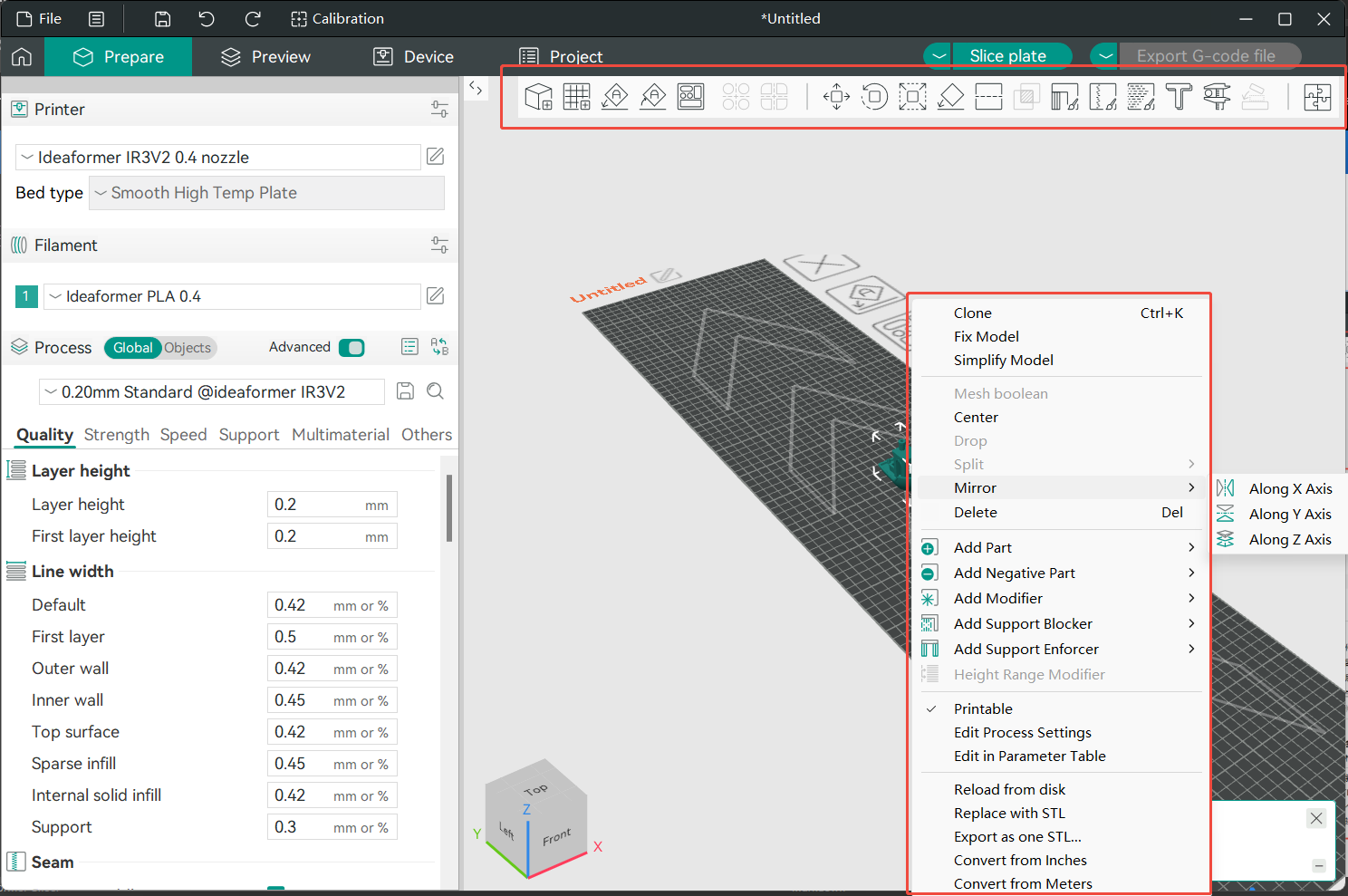
Task: Open the Seam painting tool
Action: click(1102, 96)
